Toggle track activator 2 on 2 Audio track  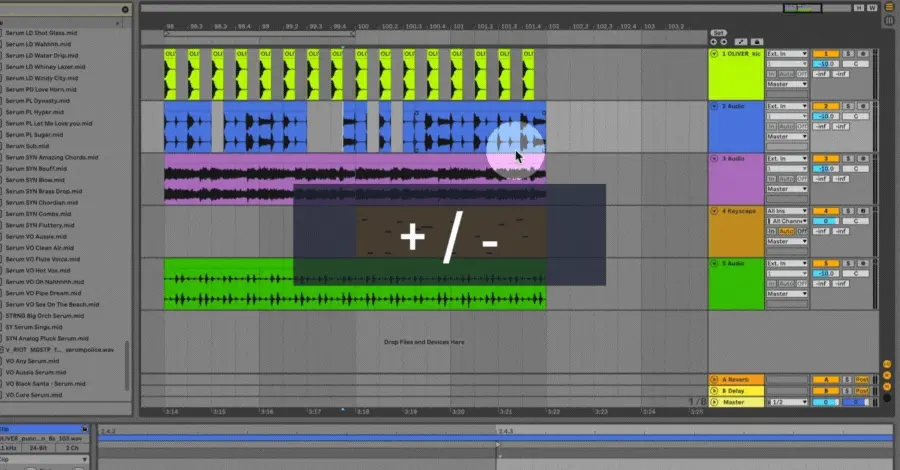pyautogui.click(x=826, y=106)
